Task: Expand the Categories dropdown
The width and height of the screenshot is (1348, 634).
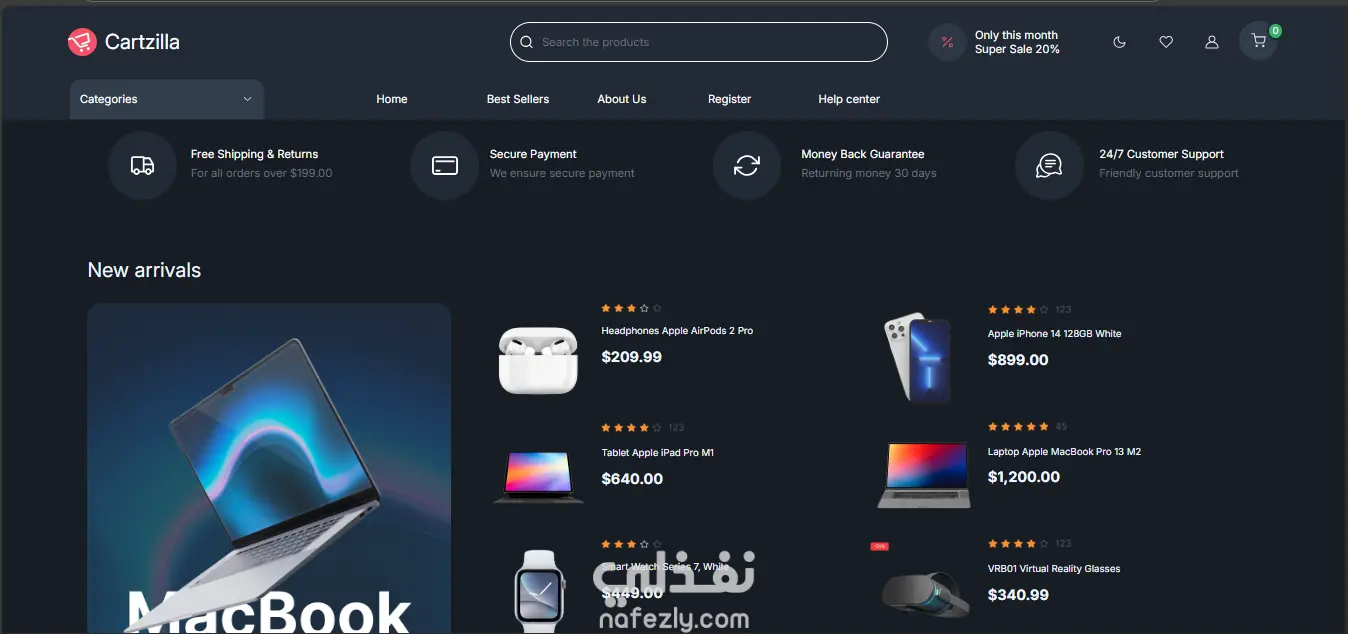Action: pyautogui.click(x=167, y=99)
